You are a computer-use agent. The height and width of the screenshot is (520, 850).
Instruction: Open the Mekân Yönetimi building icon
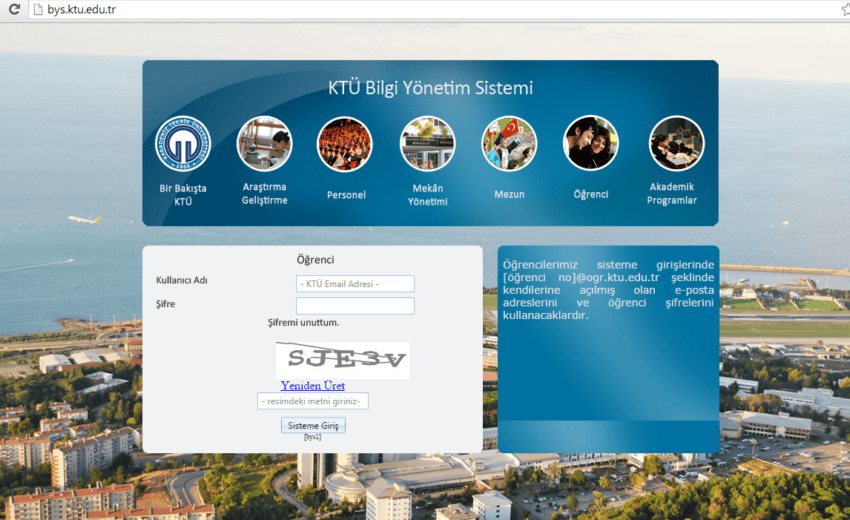pos(428,144)
